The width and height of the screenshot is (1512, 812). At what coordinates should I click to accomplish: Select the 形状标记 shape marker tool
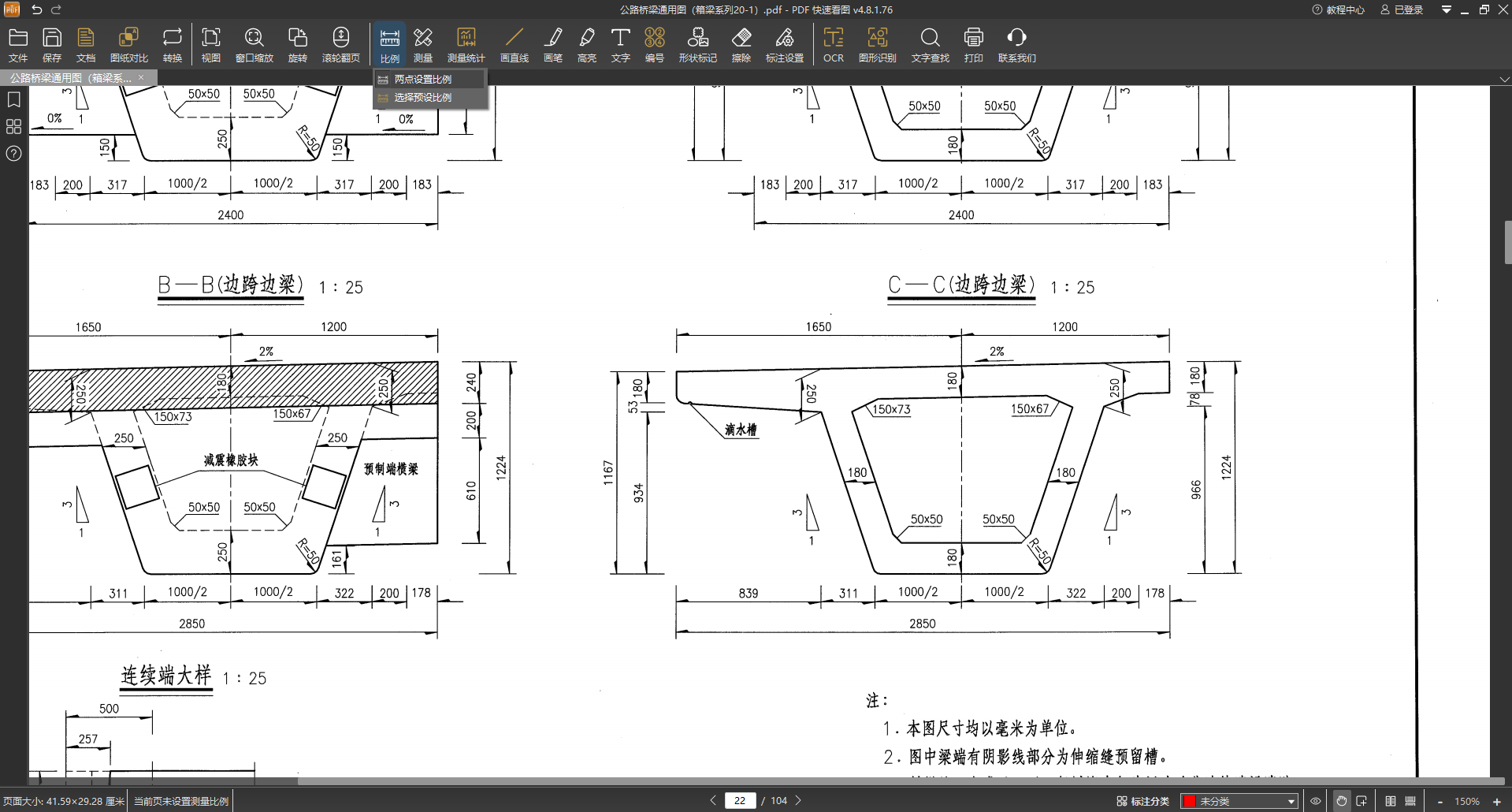coord(697,44)
